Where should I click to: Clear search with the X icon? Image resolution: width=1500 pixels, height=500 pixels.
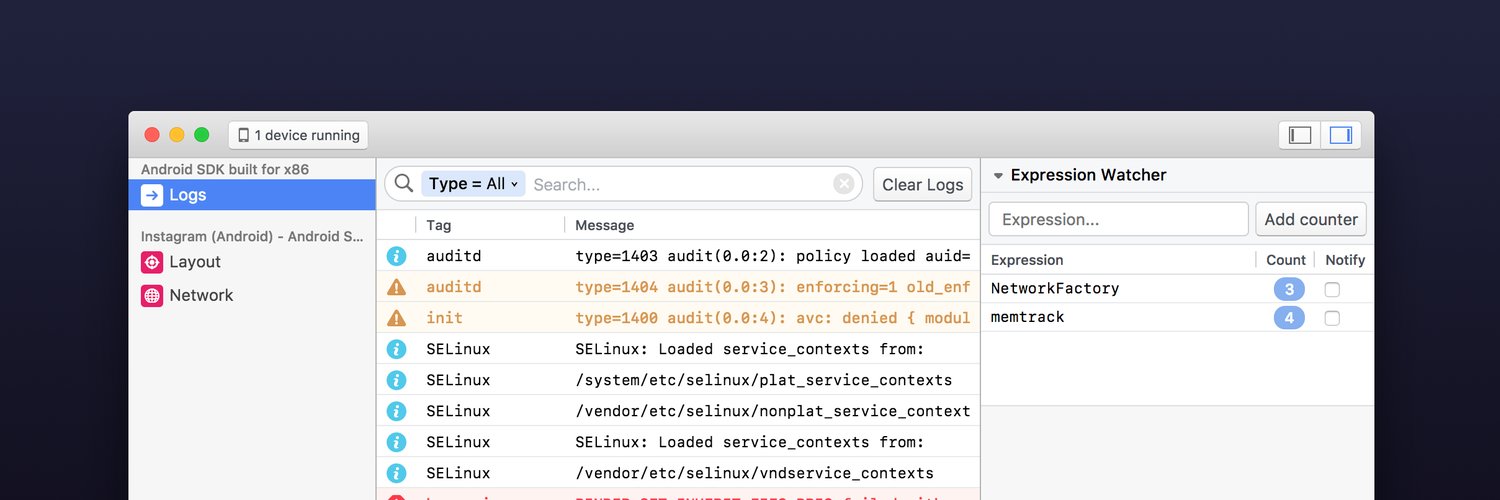pyautogui.click(x=844, y=184)
